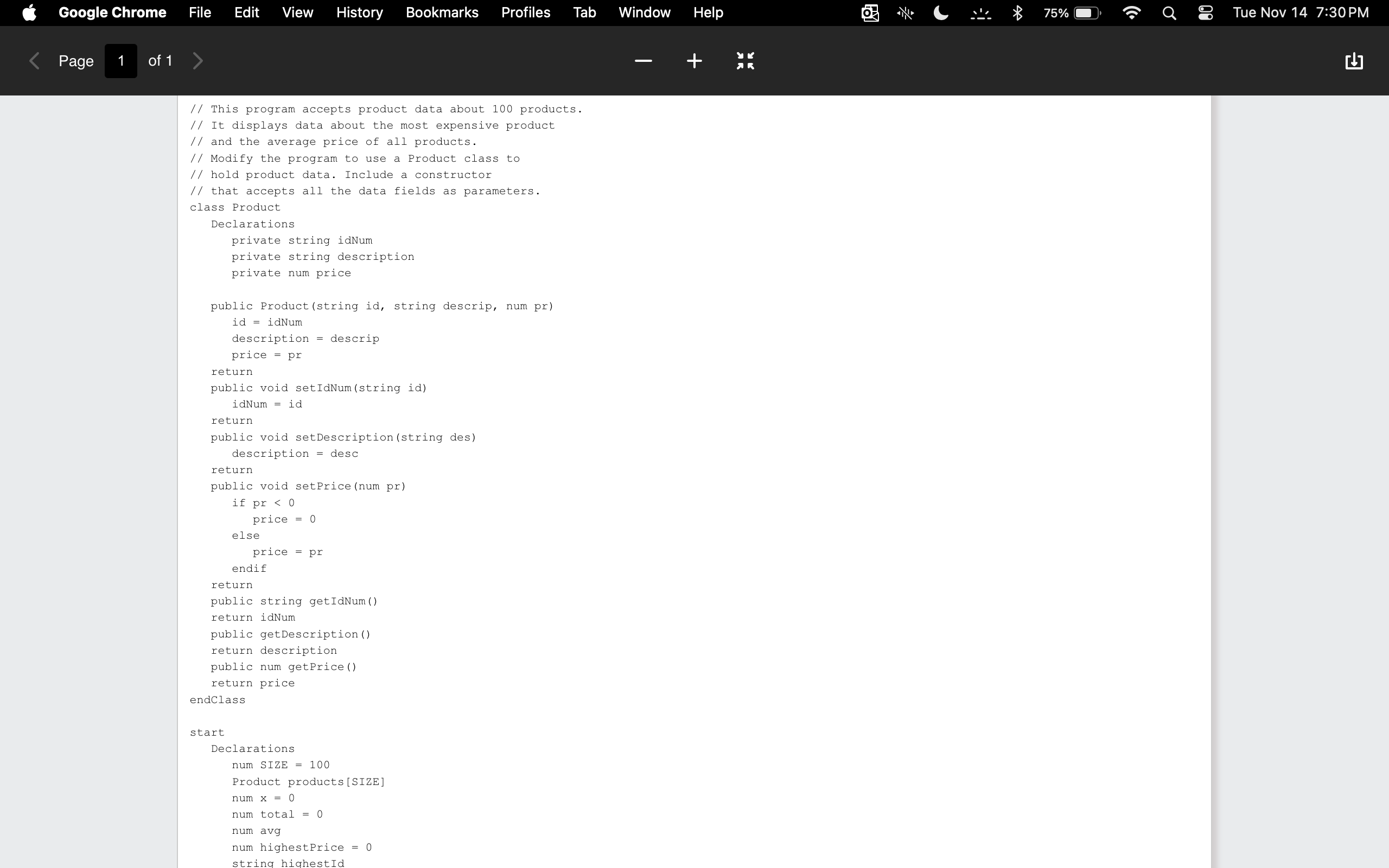Click the 'return idNum' line
This screenshot has height=868, width=1389.
(253, 618)
